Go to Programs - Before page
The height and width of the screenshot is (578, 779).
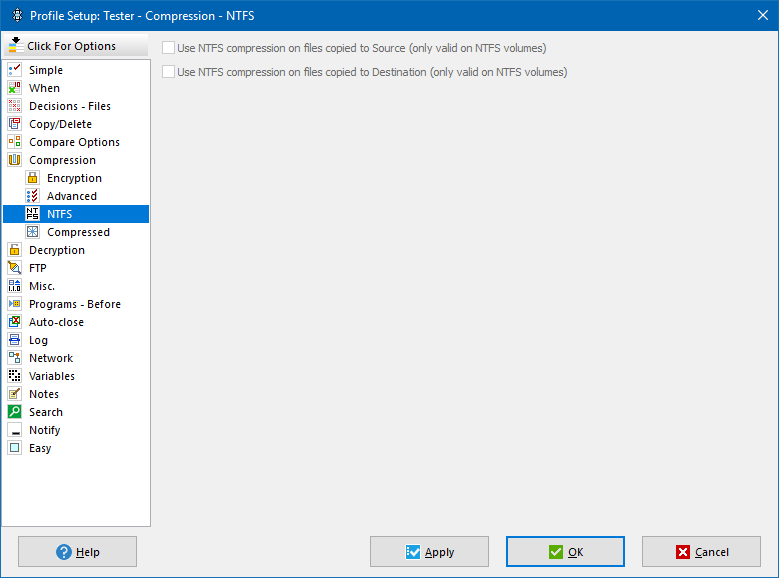[x=74, y=304]
